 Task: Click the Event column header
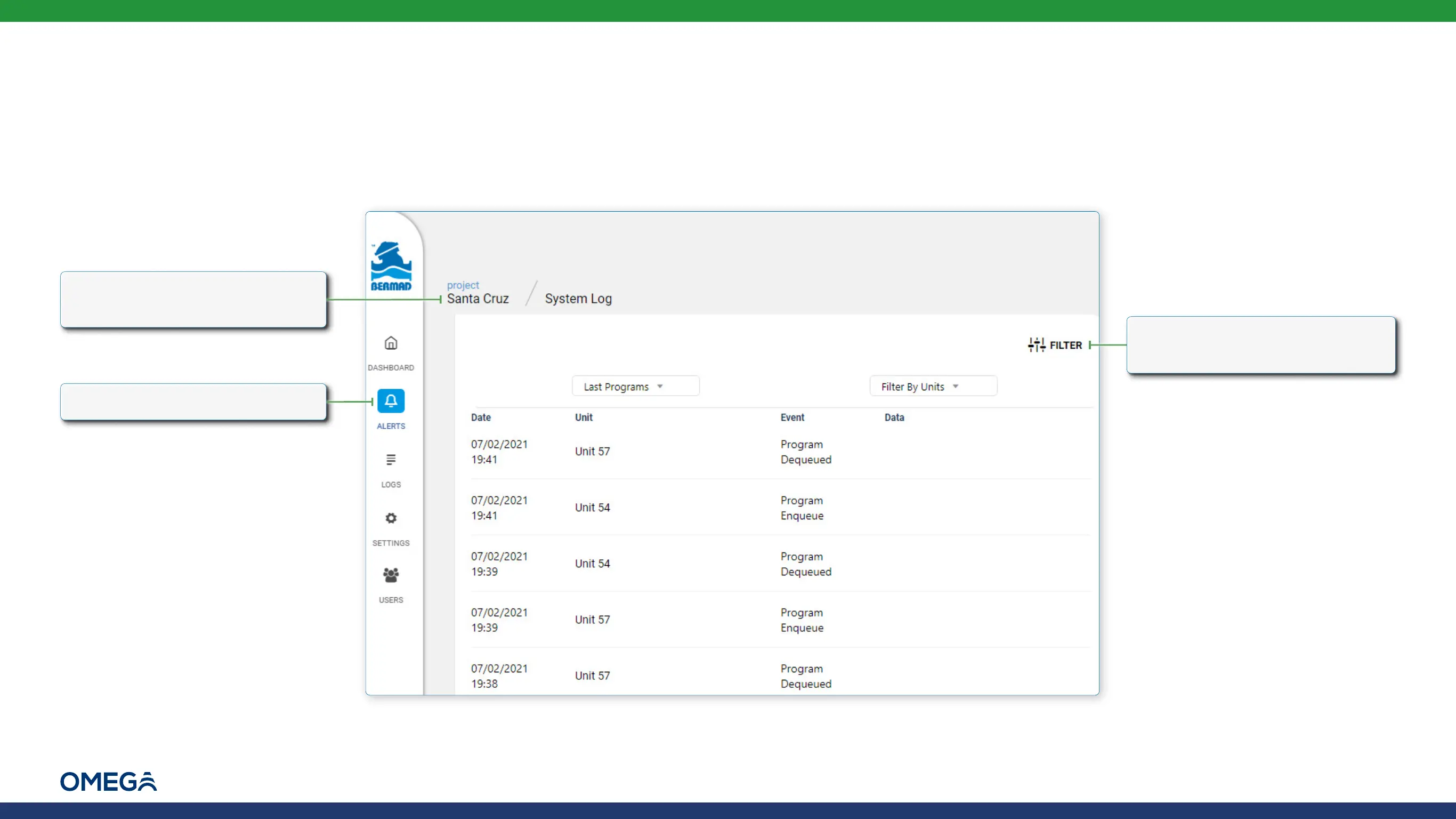792,417
